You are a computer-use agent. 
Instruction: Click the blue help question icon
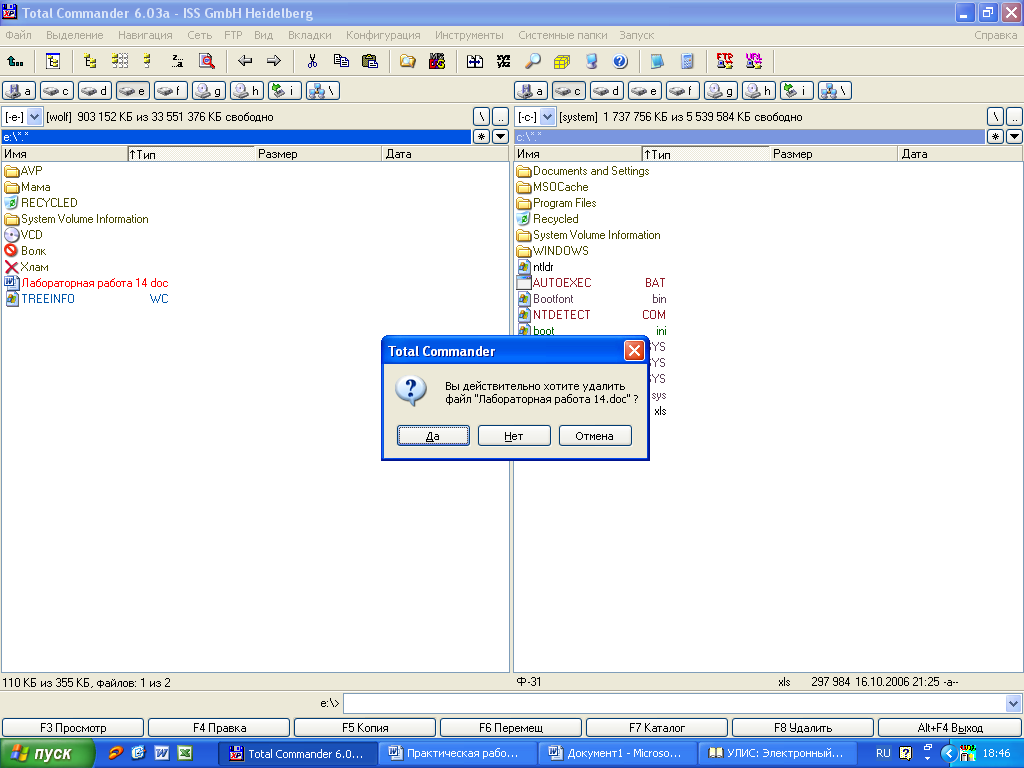[620, 61]
